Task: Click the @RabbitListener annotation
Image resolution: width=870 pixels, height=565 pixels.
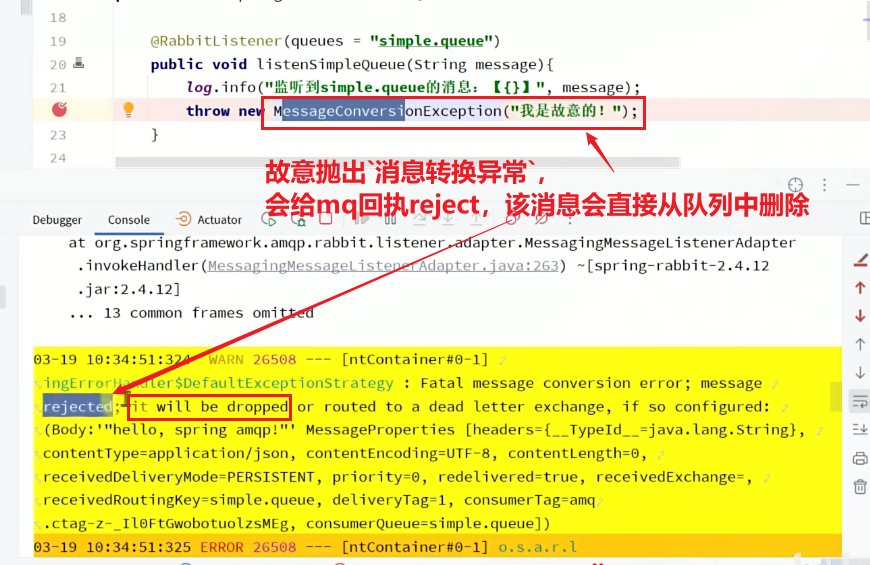Action: coord(216,41)
